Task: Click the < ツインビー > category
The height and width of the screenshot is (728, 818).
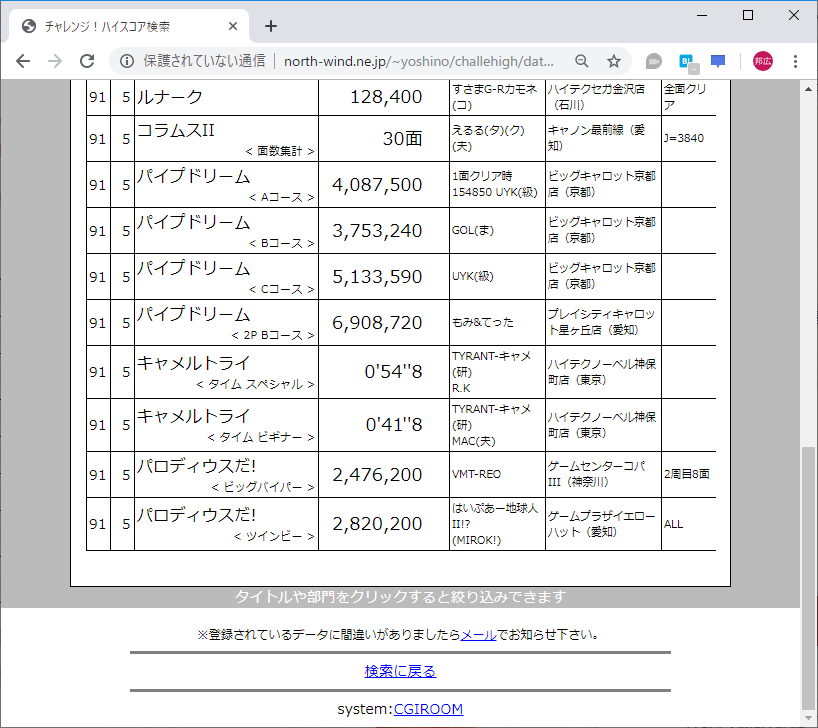Action: click(x=274, y=536)
